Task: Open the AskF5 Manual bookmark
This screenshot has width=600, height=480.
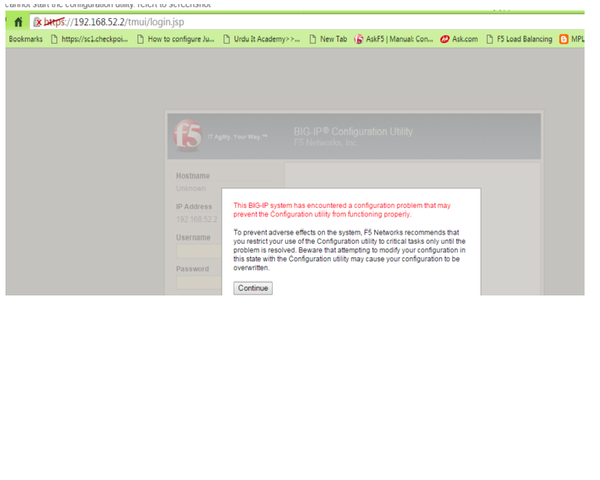Action: coord(394,39)
